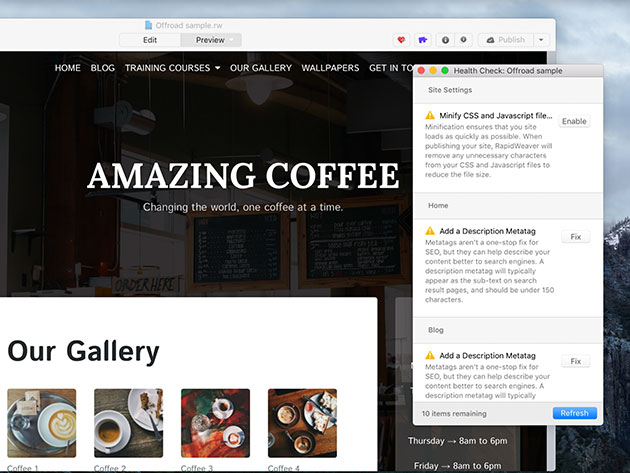
Task: Open the Preview mode dropdown arrow
Action: 232,40
